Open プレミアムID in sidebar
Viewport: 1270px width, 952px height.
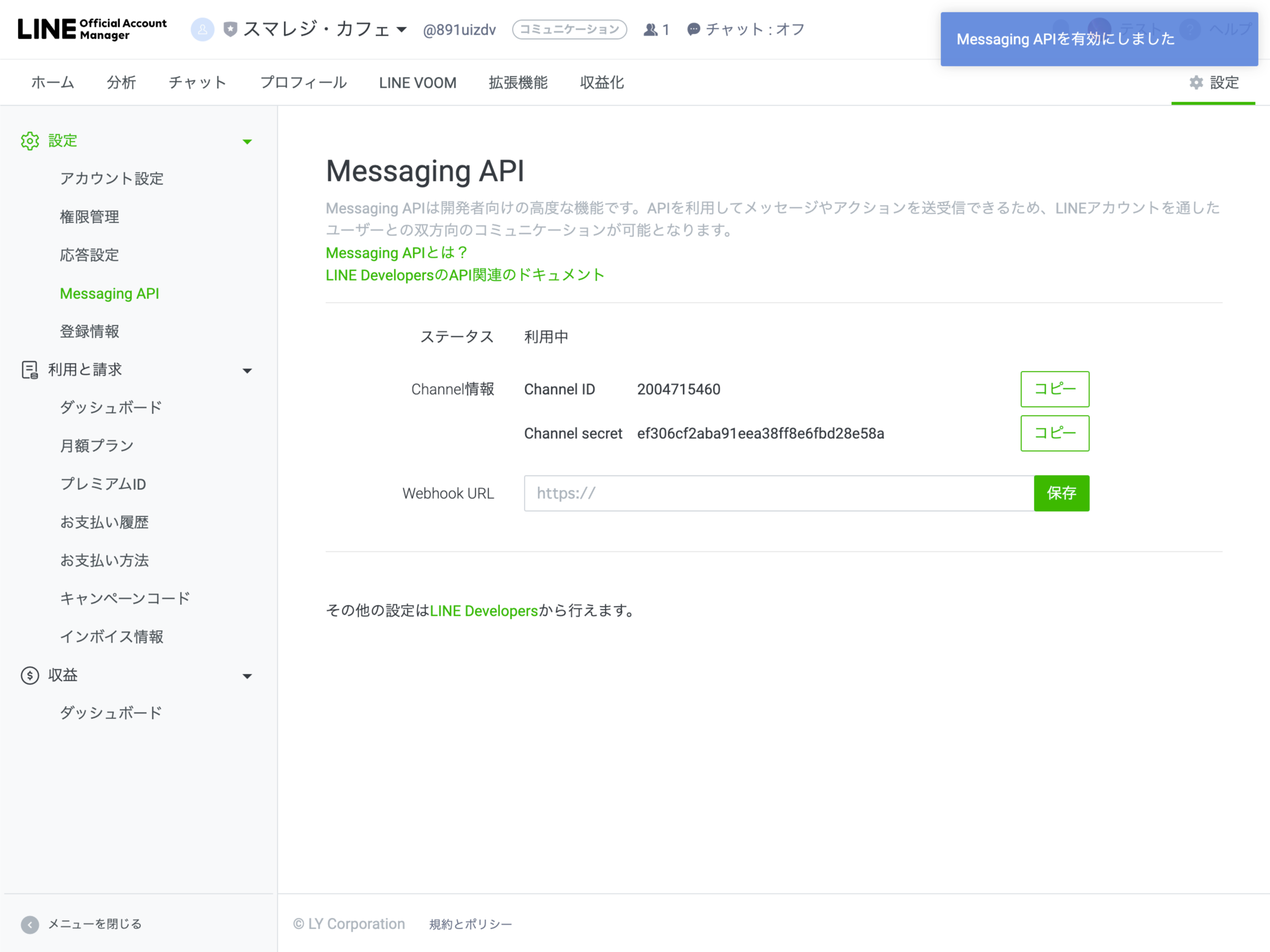pyautogui.click(x=103, y=484)
